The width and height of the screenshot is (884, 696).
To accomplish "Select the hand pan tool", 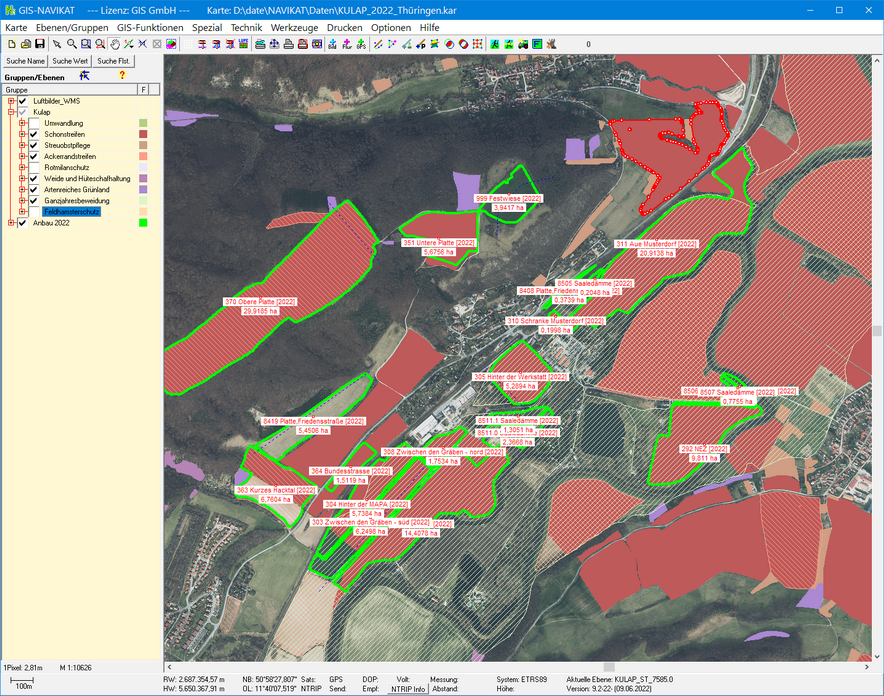I will 115,45.
